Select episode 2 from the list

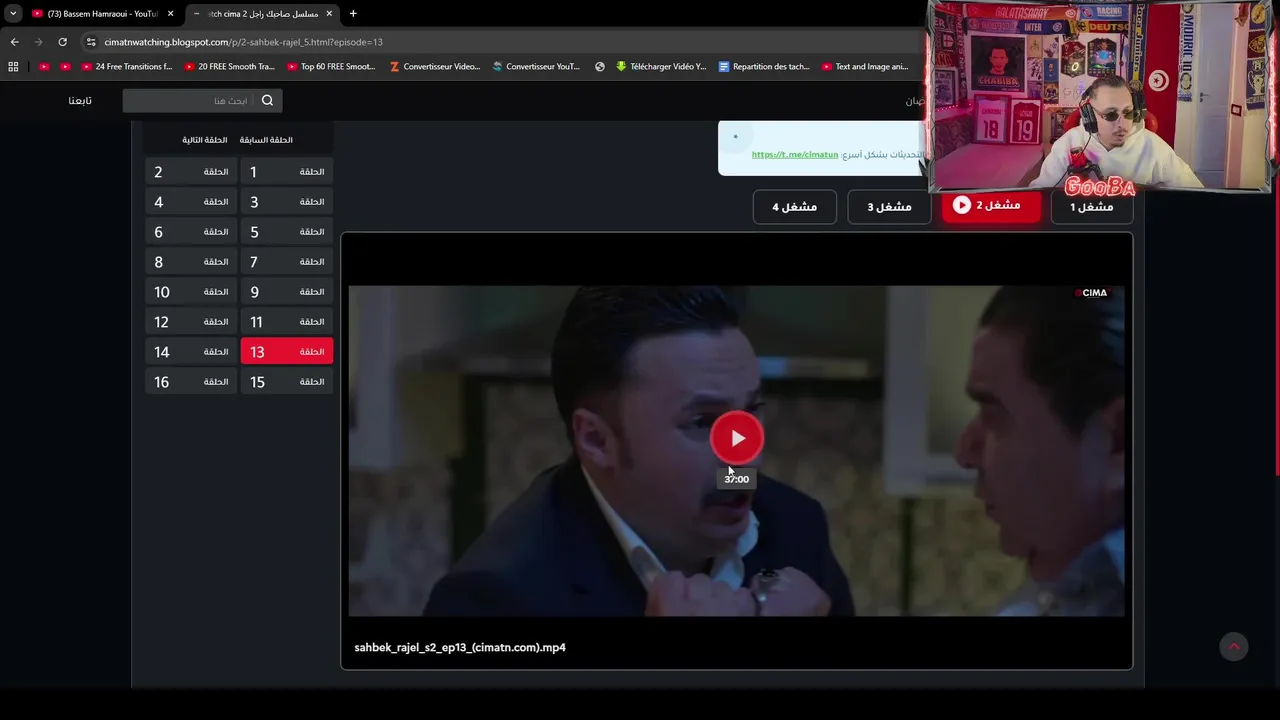(x=190, y=172)
